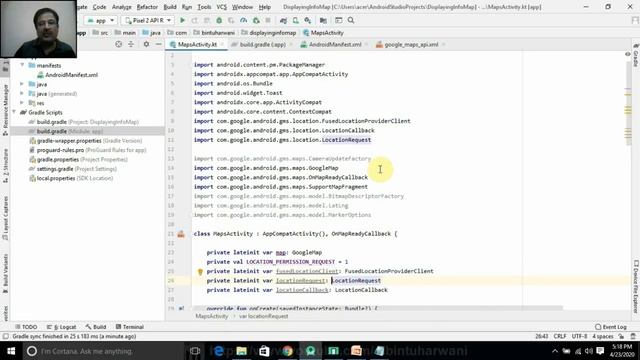The image size is (640, 360).
Task: Click the scroll-from-source target icon in Project panel
Action: point(118,44)
